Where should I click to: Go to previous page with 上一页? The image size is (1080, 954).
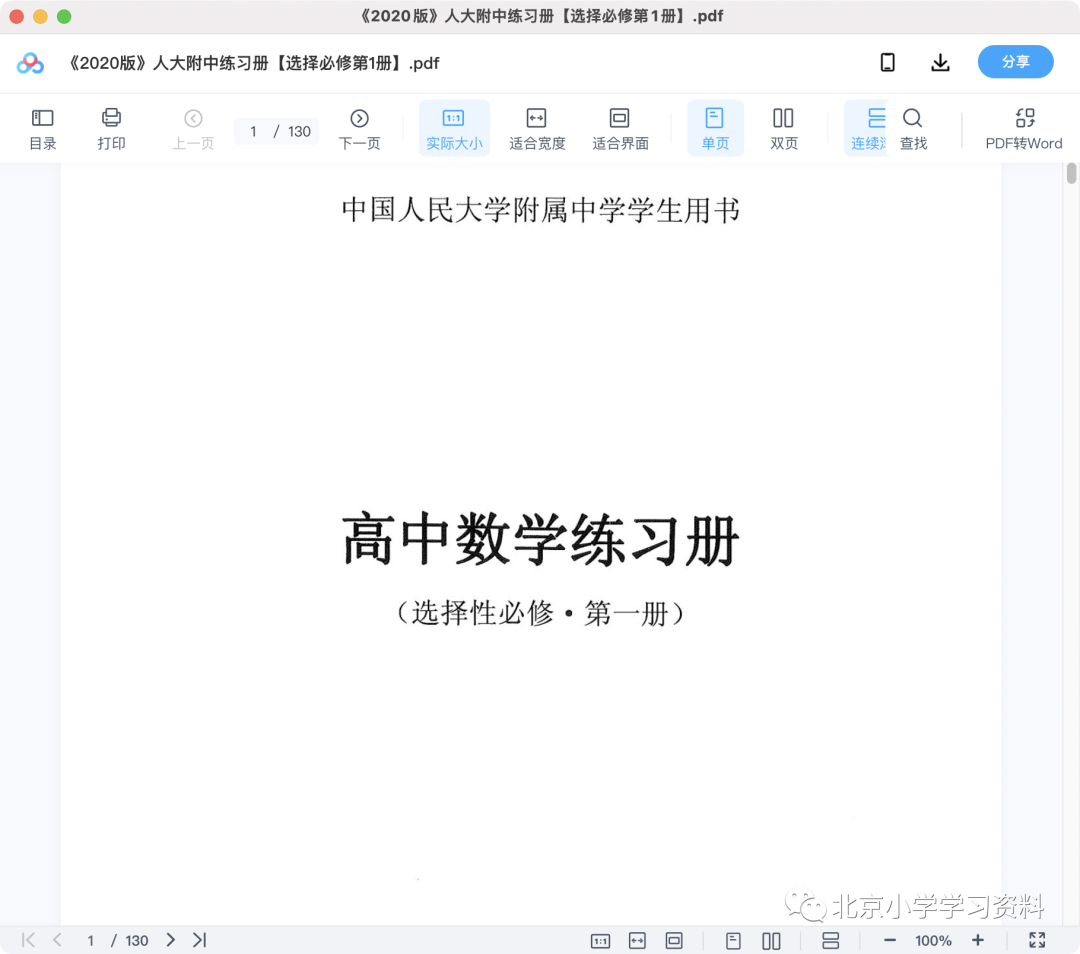(194, 129)
